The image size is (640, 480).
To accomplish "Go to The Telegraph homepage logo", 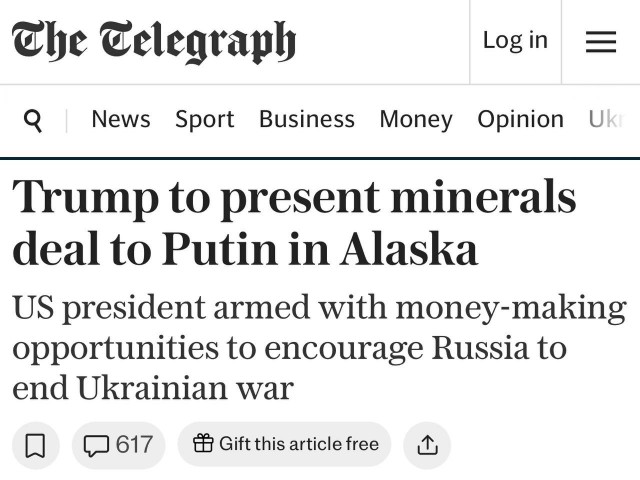I will [154, 42].
